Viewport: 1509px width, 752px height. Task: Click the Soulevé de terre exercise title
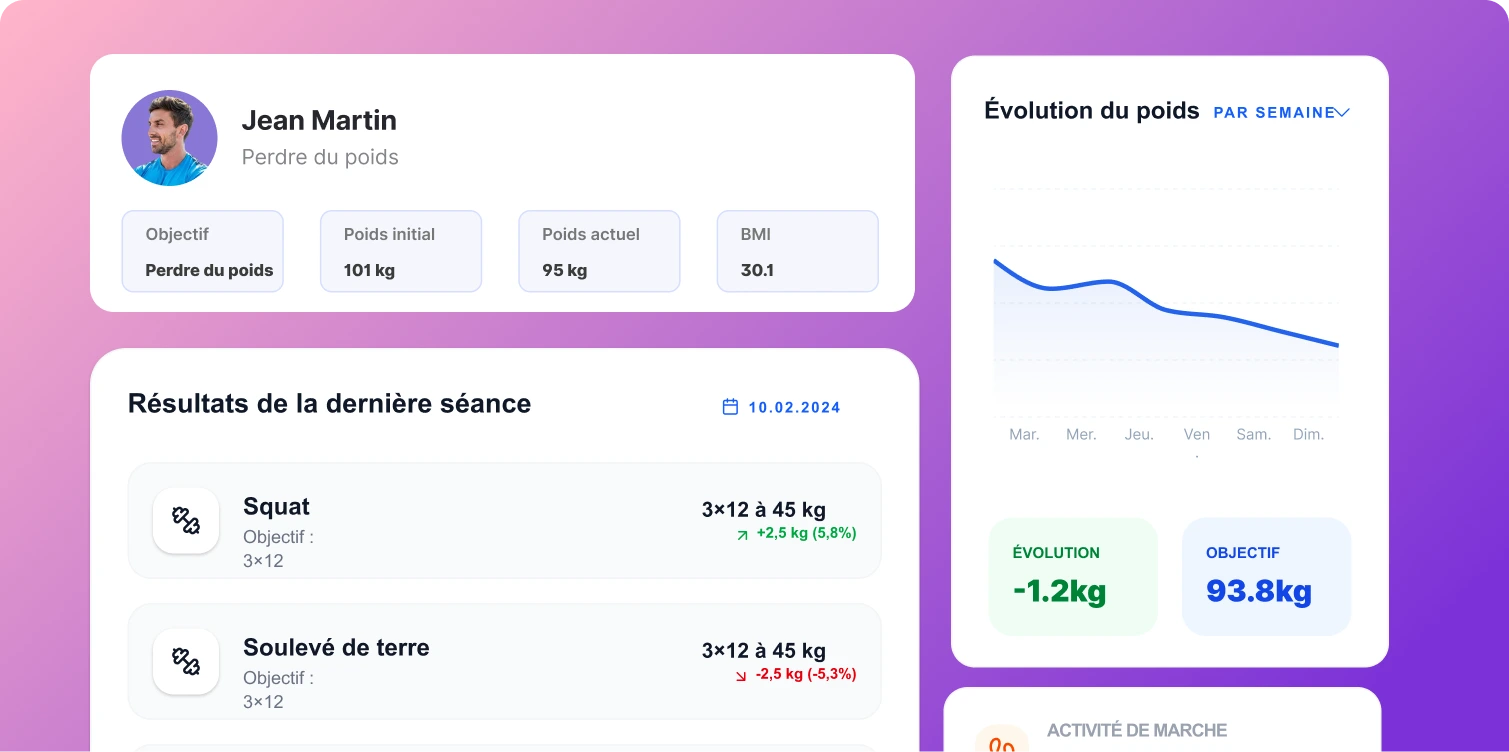[336, 647]
